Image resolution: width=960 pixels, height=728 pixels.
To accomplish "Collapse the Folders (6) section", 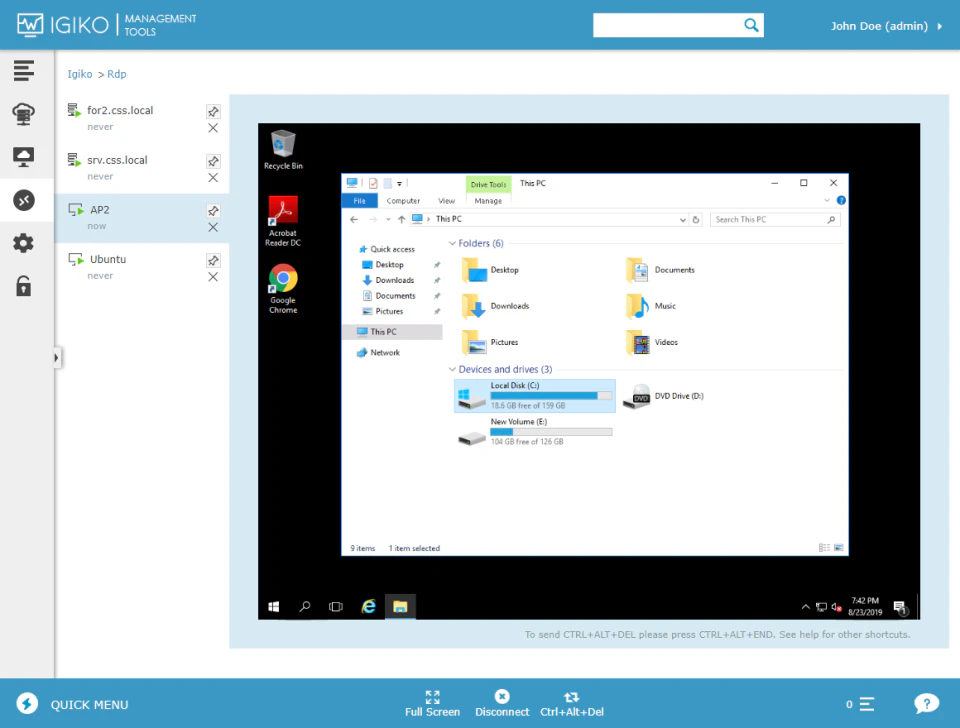I will 452,243.
